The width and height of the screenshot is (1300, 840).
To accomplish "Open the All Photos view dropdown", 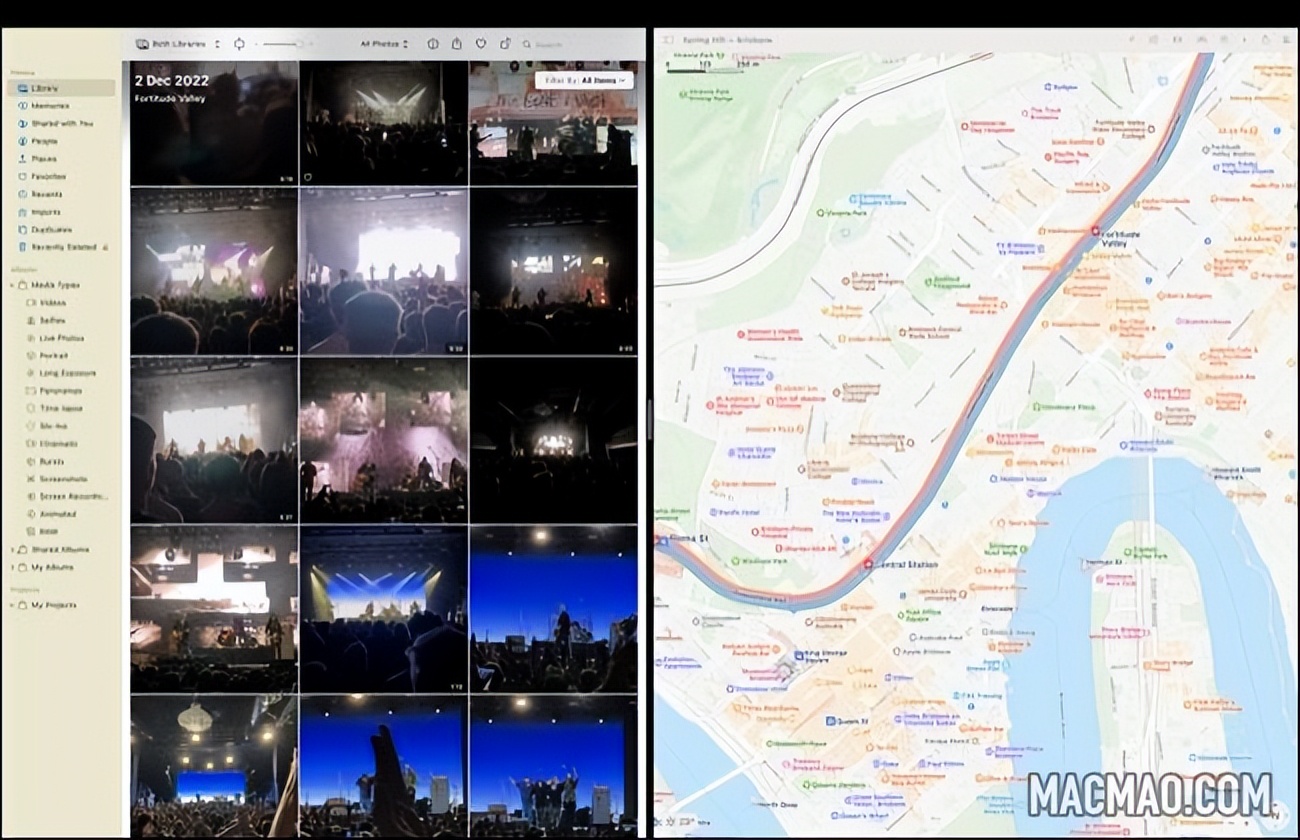I will (x=384, y=44).
